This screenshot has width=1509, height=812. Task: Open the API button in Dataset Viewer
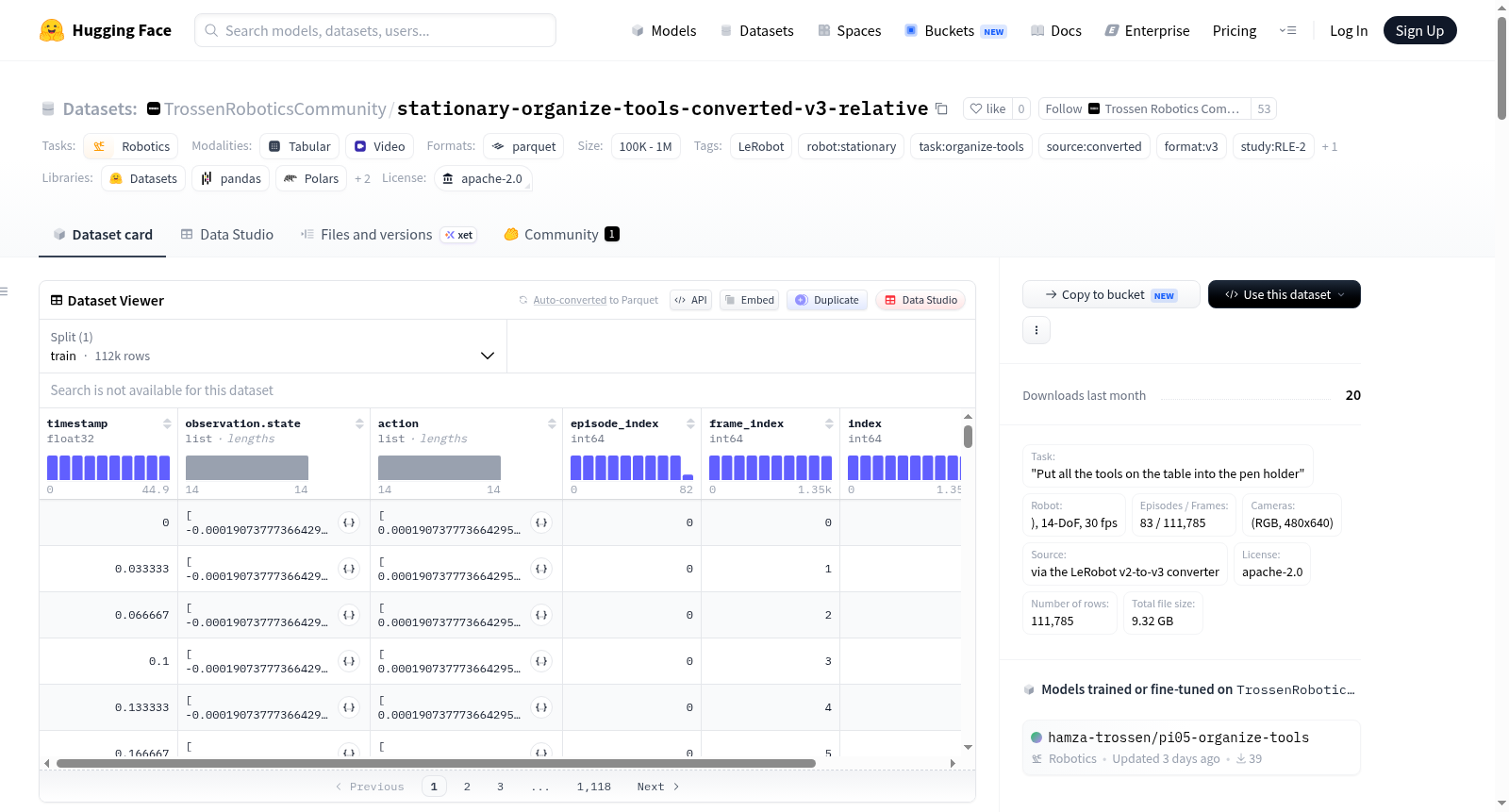pos(690,300)
